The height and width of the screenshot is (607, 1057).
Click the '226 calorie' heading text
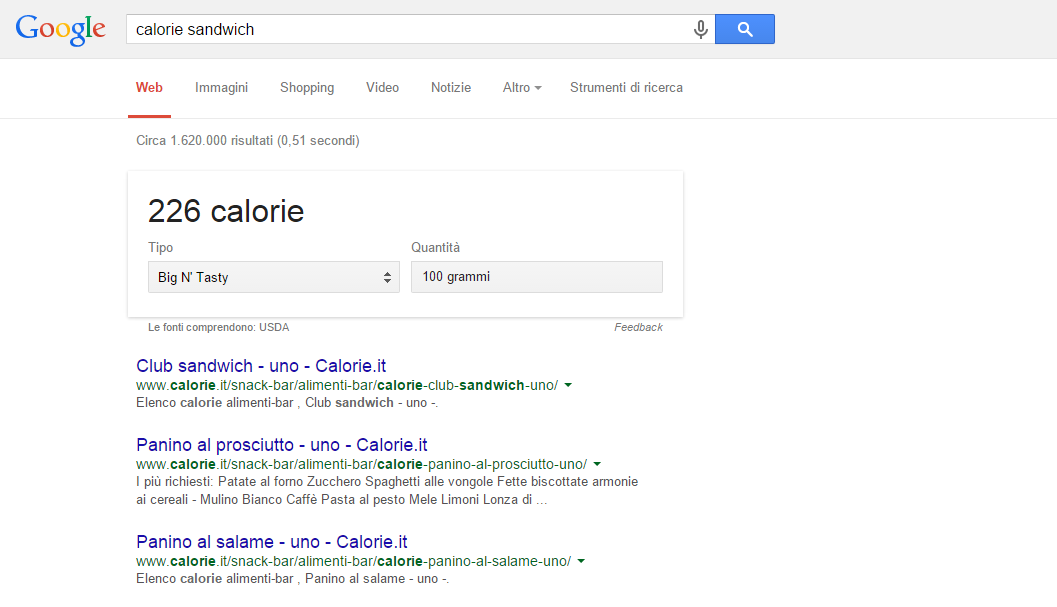pyautogui.click(x=226, y=211)
